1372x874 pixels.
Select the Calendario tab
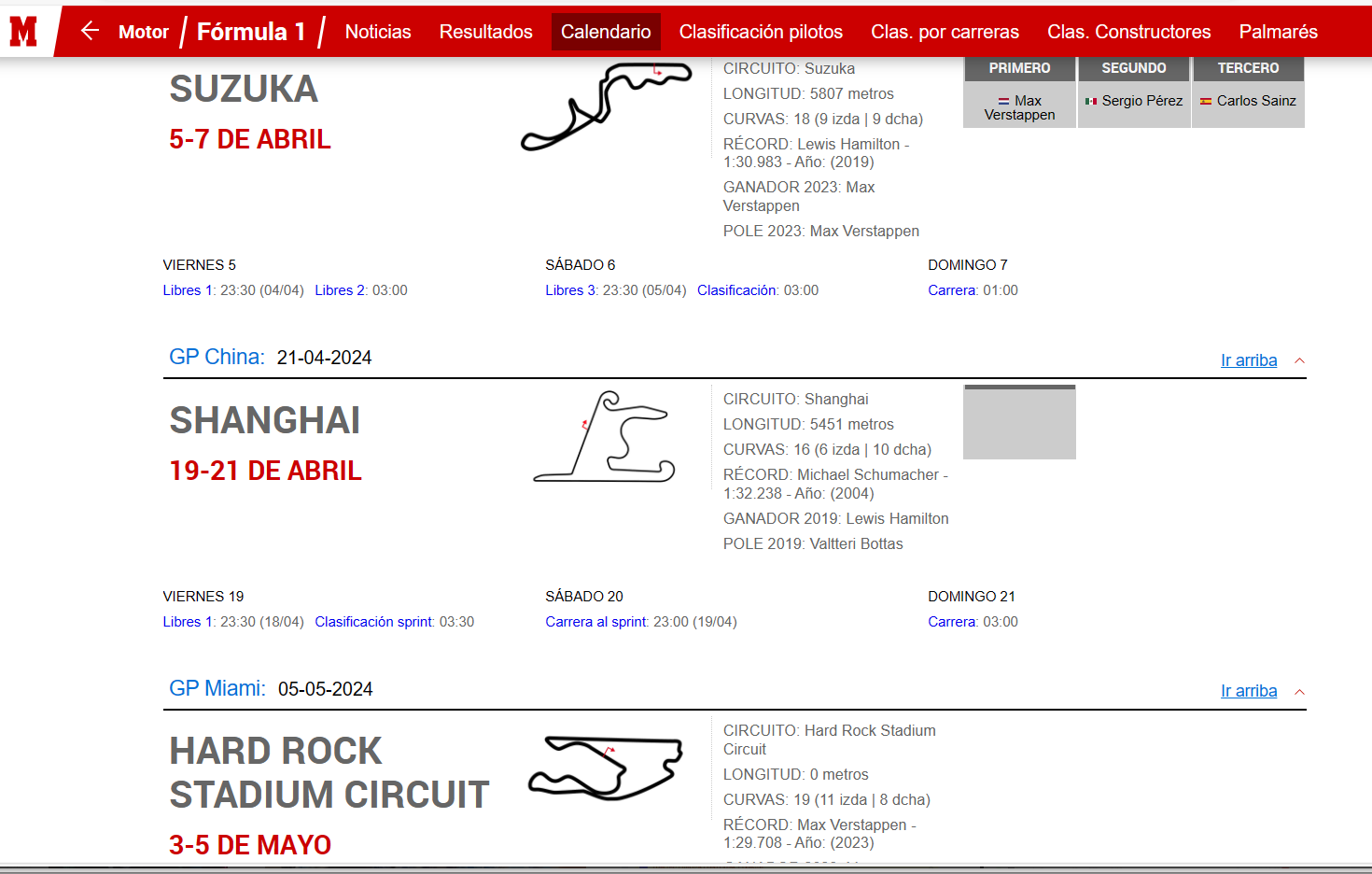click(606, 32)
